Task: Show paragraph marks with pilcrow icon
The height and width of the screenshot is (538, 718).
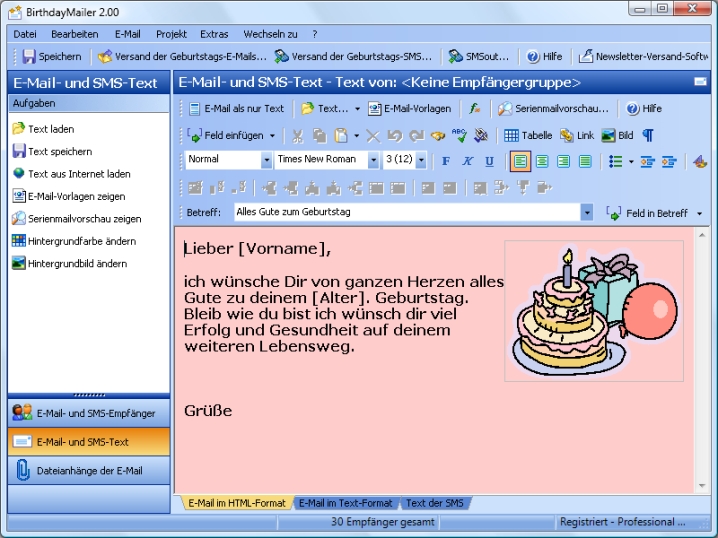Action: pos(648,135)
